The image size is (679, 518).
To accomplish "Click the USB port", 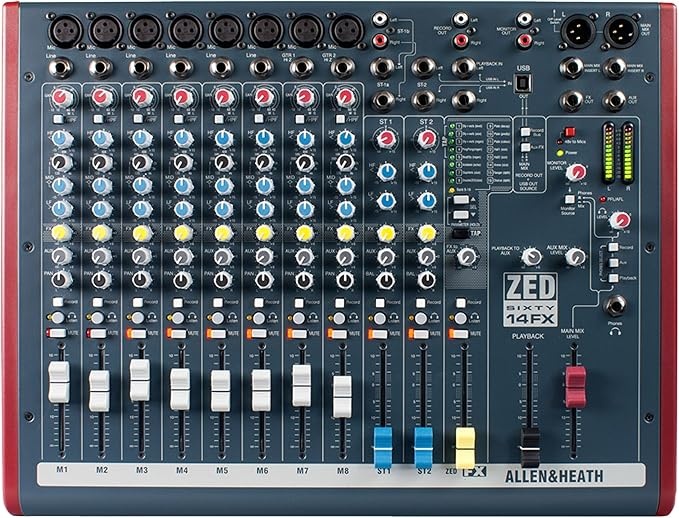I will (523, 83).
